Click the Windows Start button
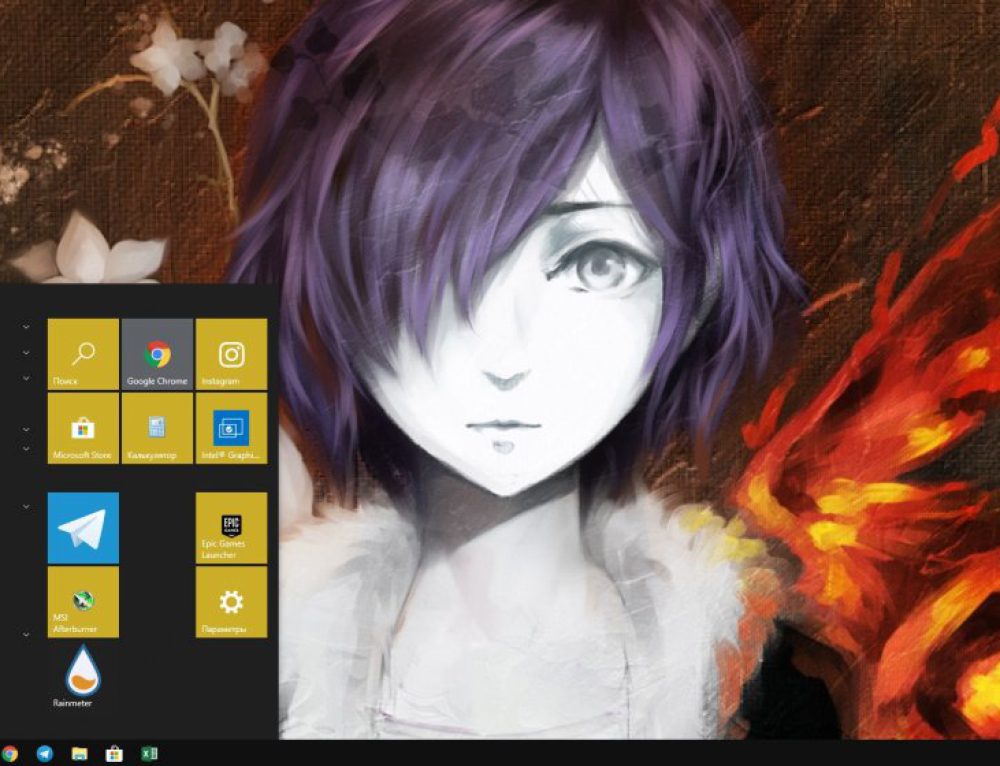The width and height of the screenshot is (1000, 766). 3,753
